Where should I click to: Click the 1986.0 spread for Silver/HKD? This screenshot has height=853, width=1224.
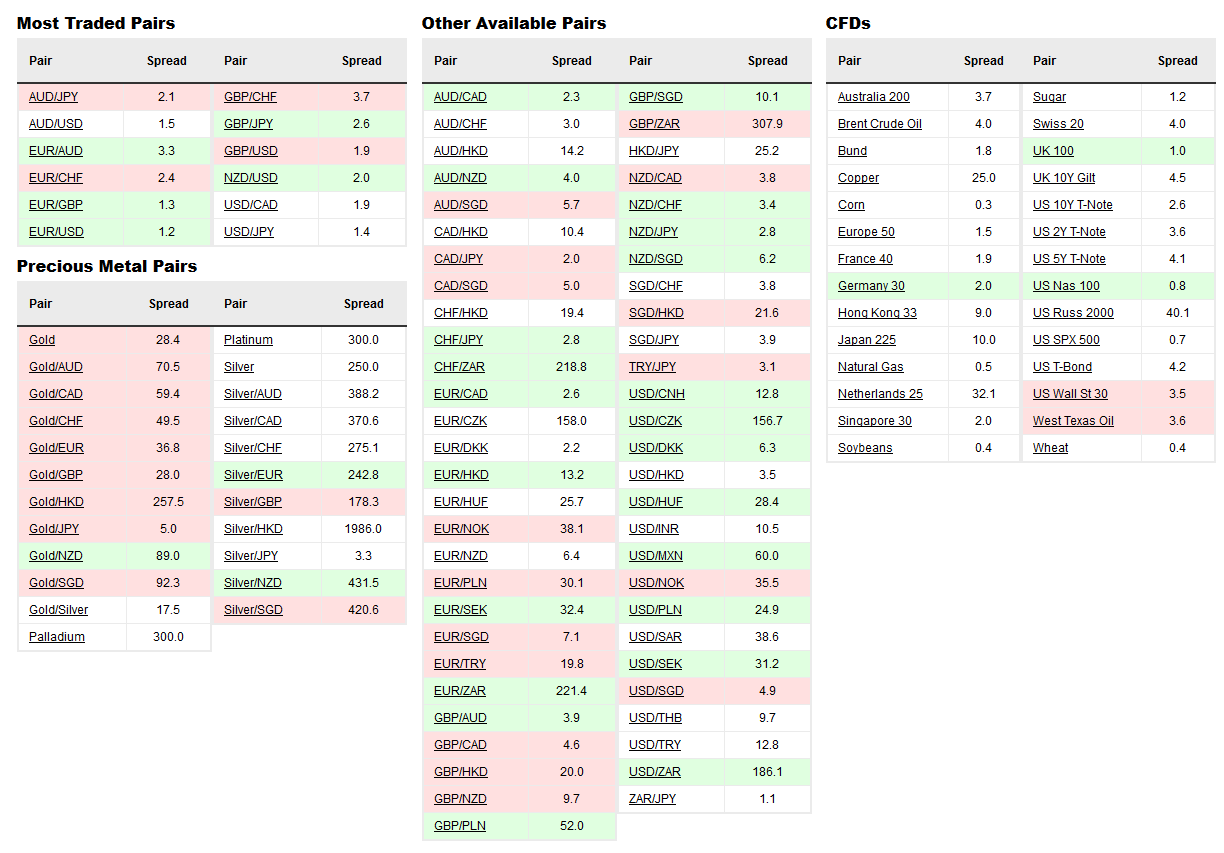click(363, 529)
